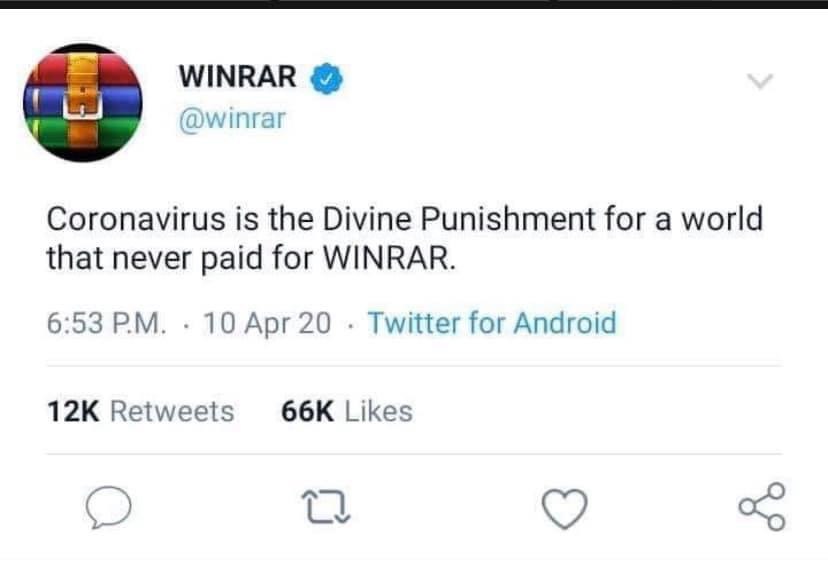View the 66K Likes list
Image resolution: width=828 pixels, height=561 pixels.
pyautogui.click(x=347, y=412)
